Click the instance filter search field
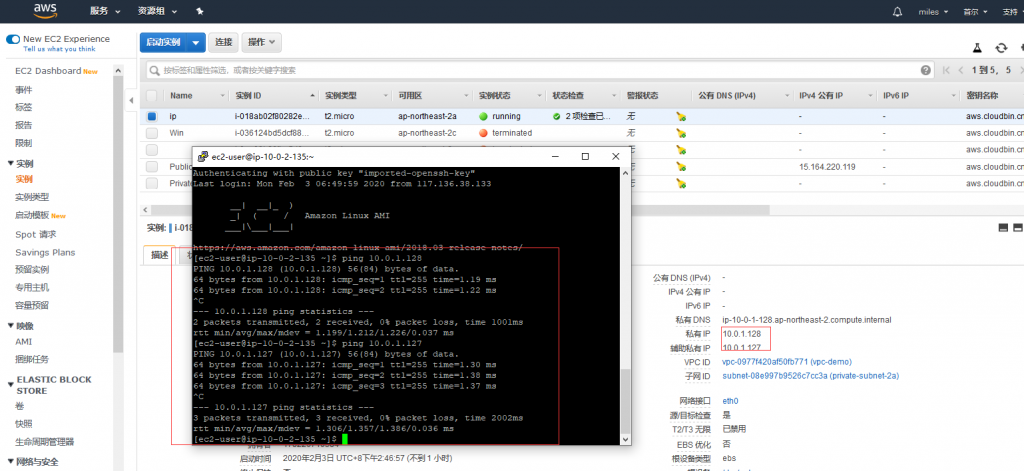Viewport: 1024px width, 471px height. tap(530, 70)
